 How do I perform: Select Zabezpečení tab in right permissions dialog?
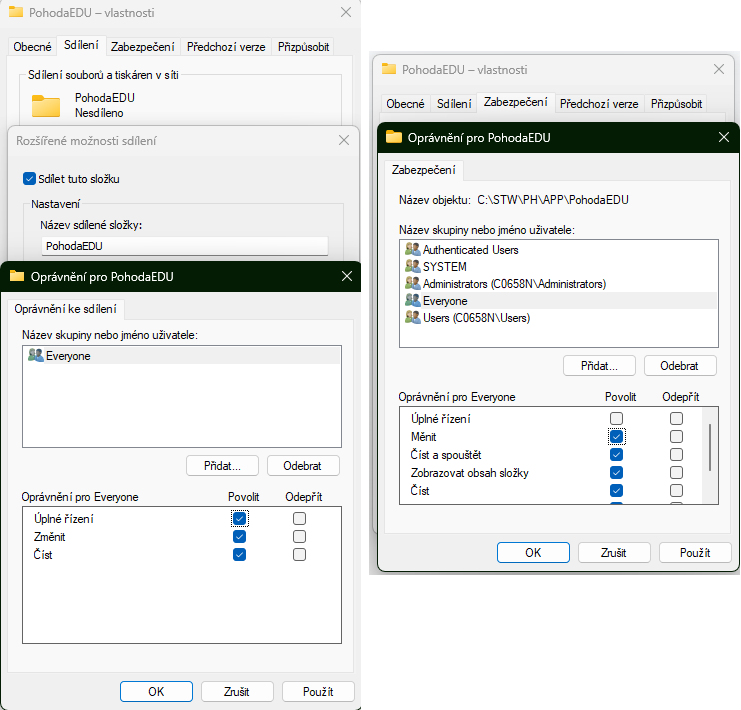tap(423, 170)
